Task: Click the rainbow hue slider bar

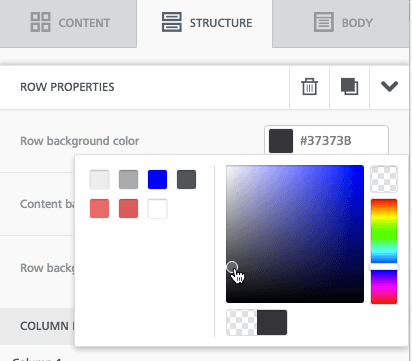Action: click(x=384, y=251)
